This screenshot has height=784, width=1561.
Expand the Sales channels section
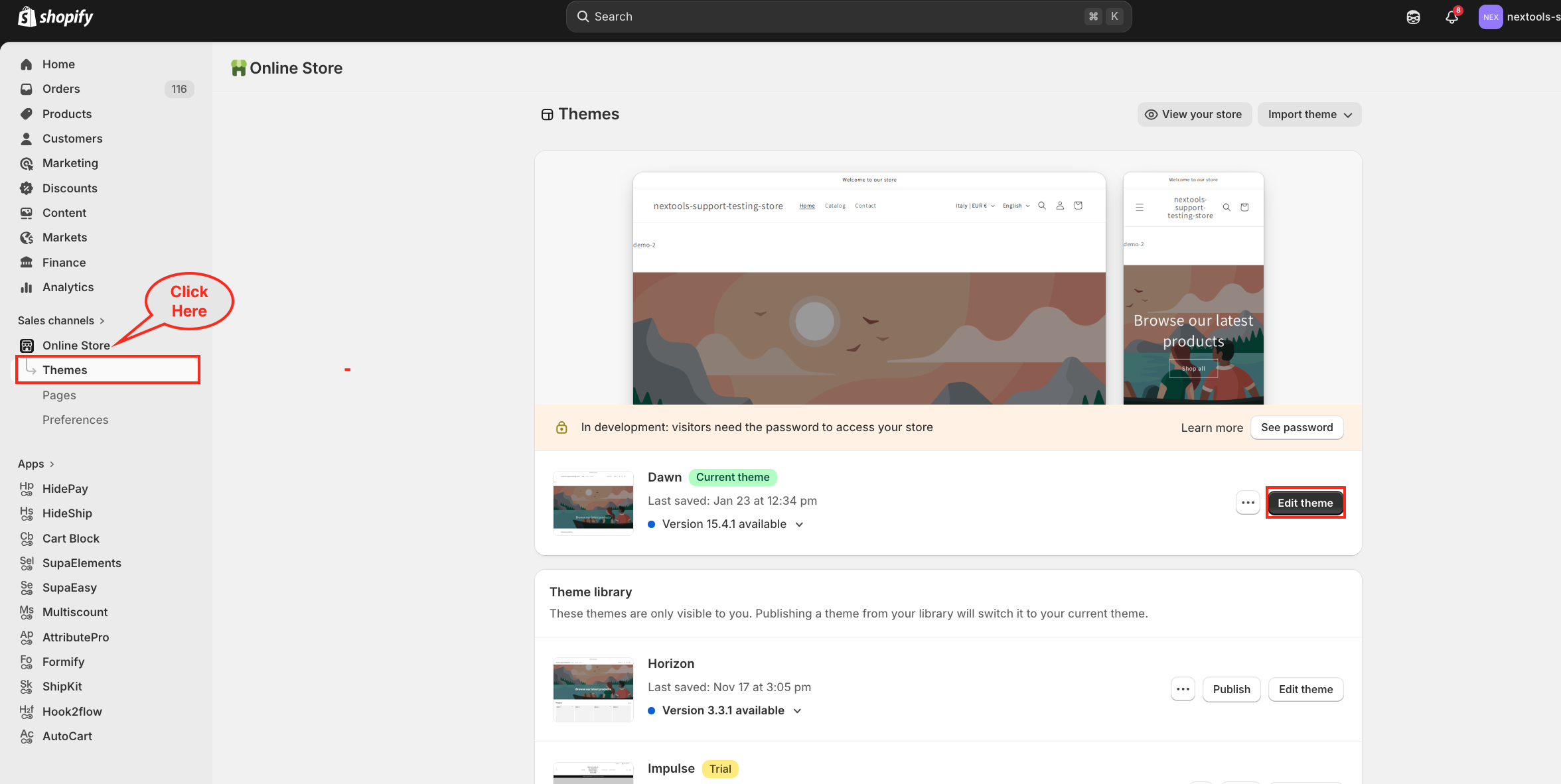tap(61, 320)
